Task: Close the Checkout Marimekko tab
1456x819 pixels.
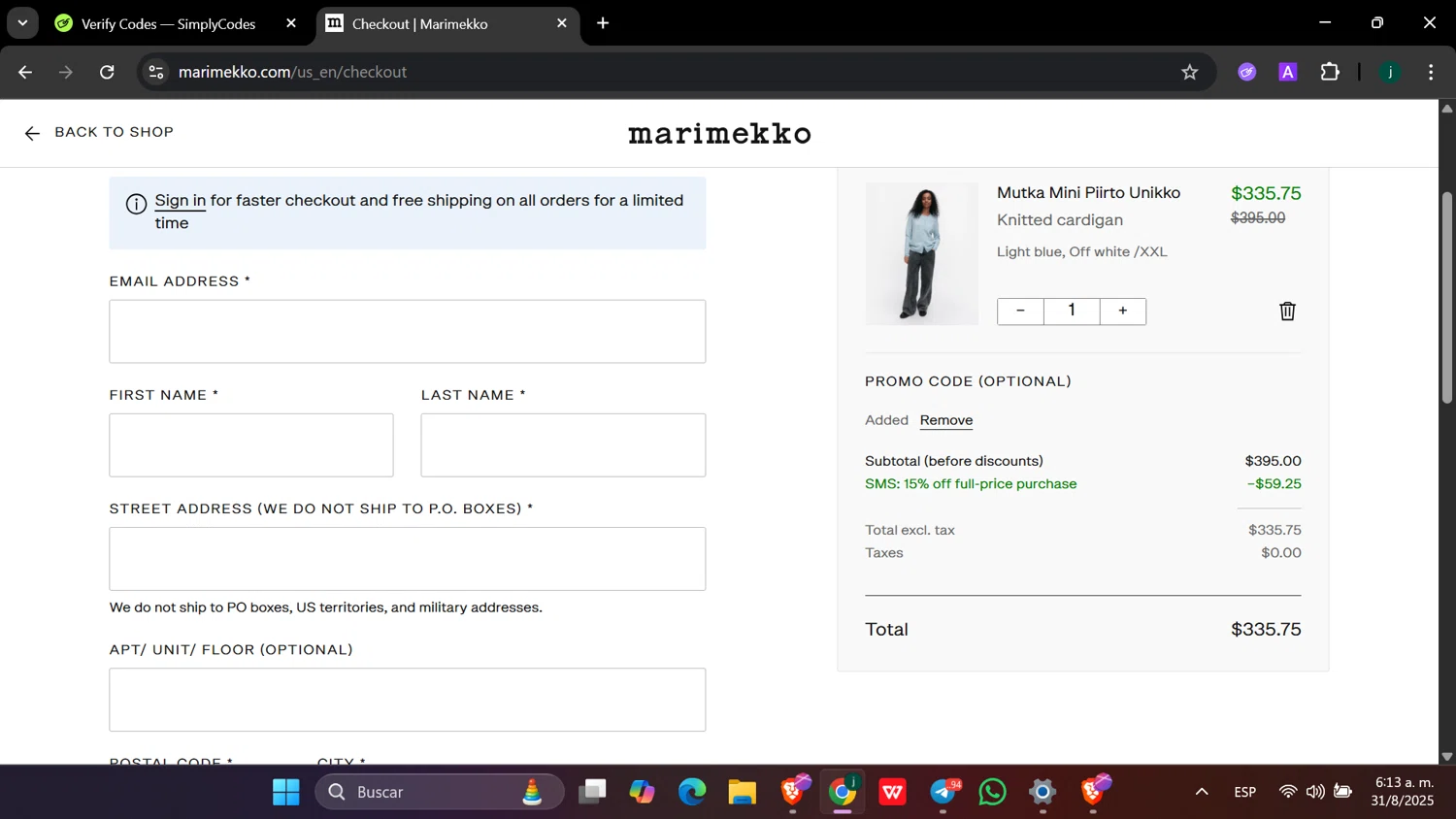Action: coord(562,23)
